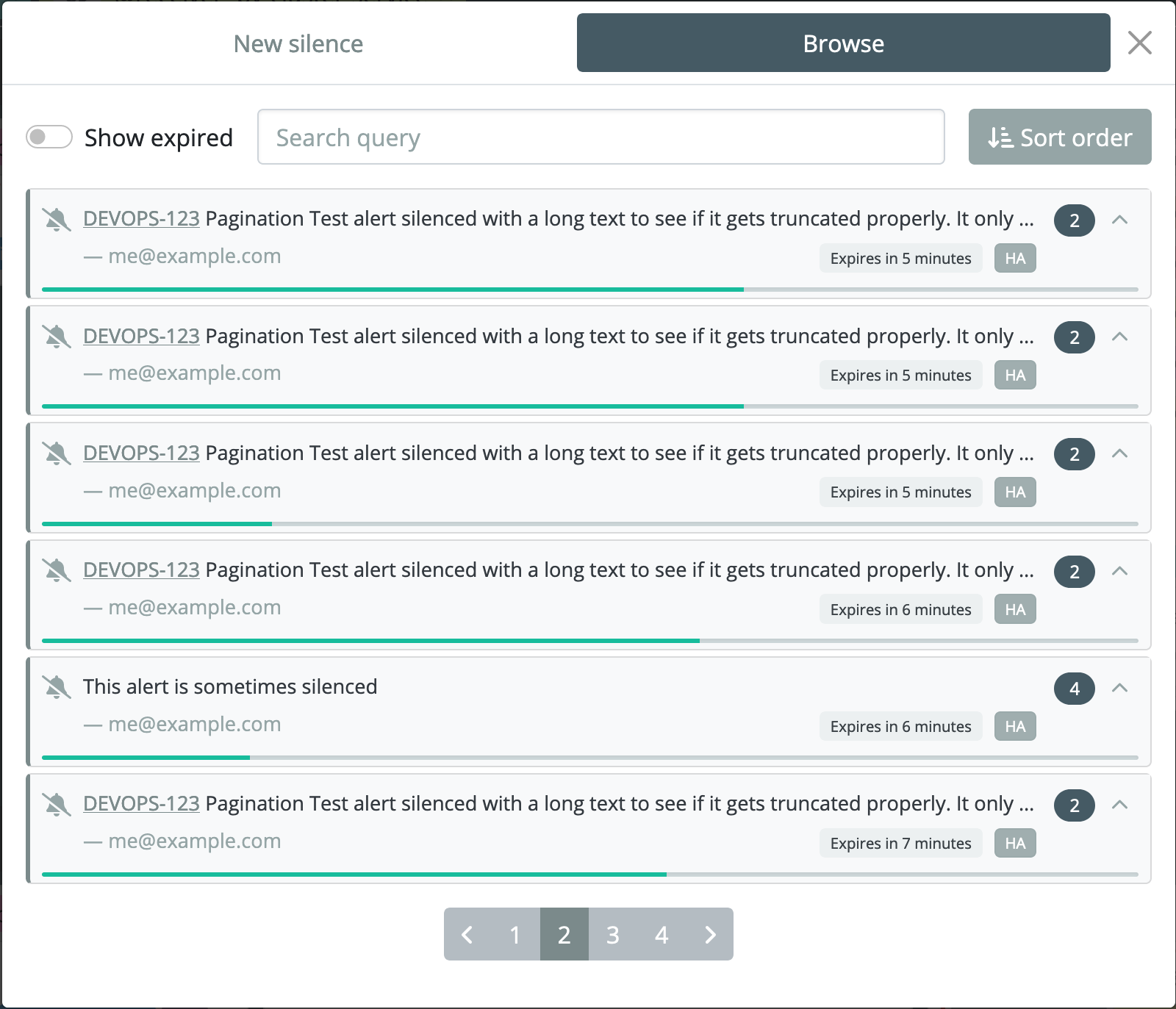Switch to the New silence tab
Viewport: 1176px width, 1009px height.
pyautogui.click(x=298, y=43)
